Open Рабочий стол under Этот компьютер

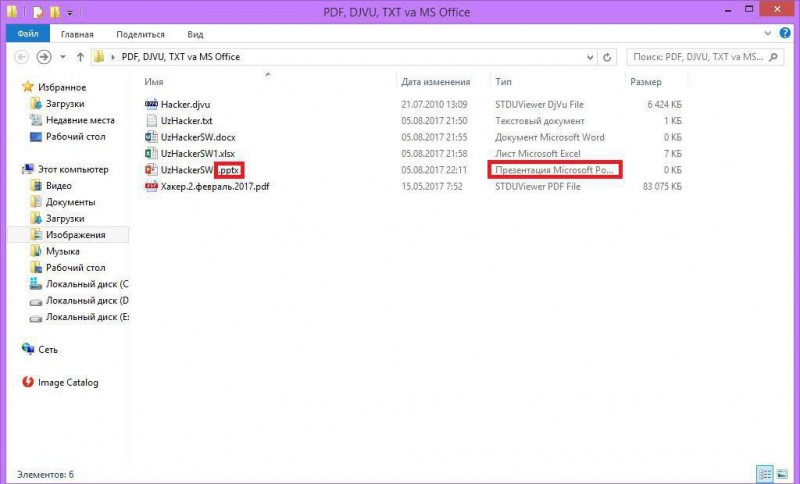tap(76, 267)
